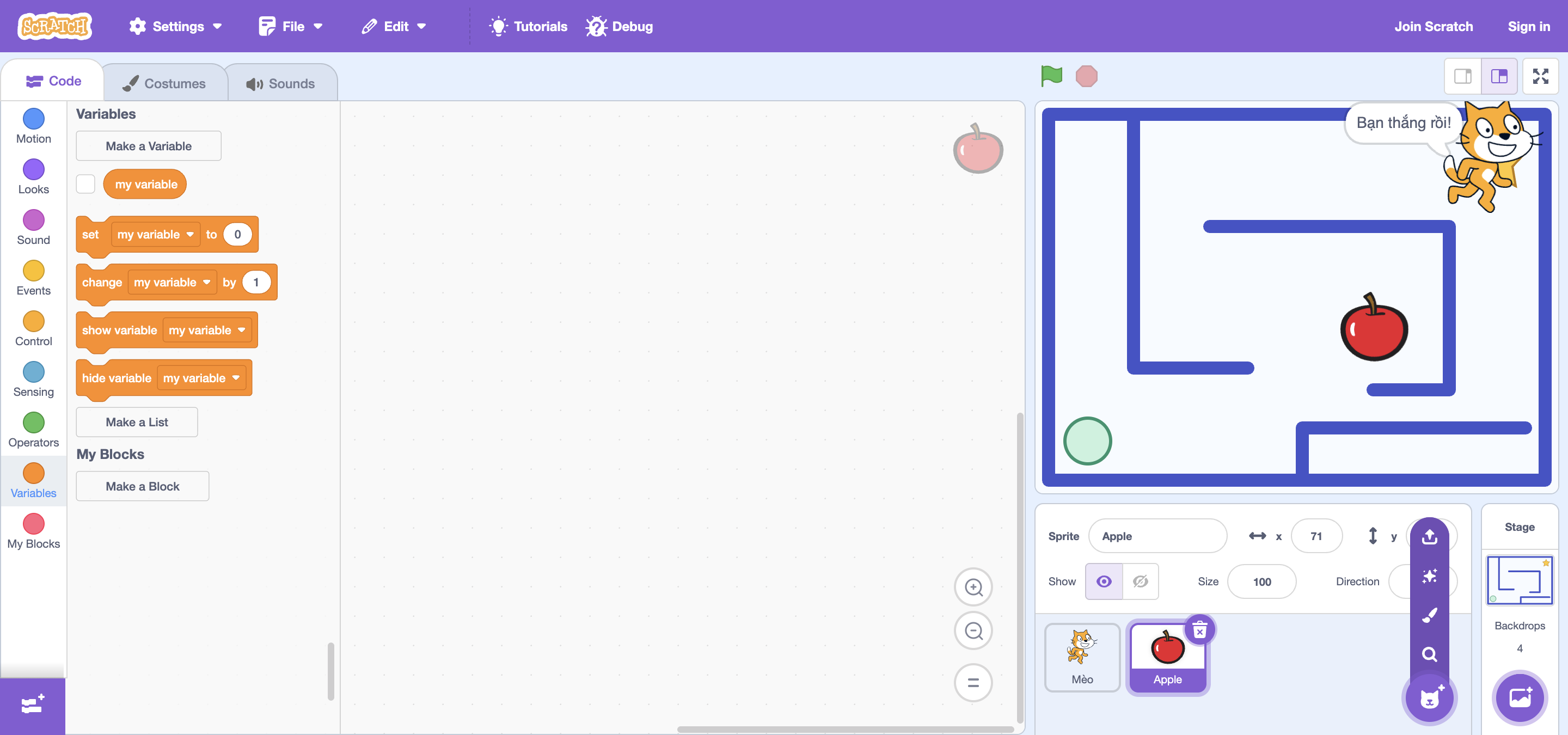This screenshot has height=735, width=1568.
Task: Click the Size field showing 100
Action: pyautogui.click(x=1261, y=581)
